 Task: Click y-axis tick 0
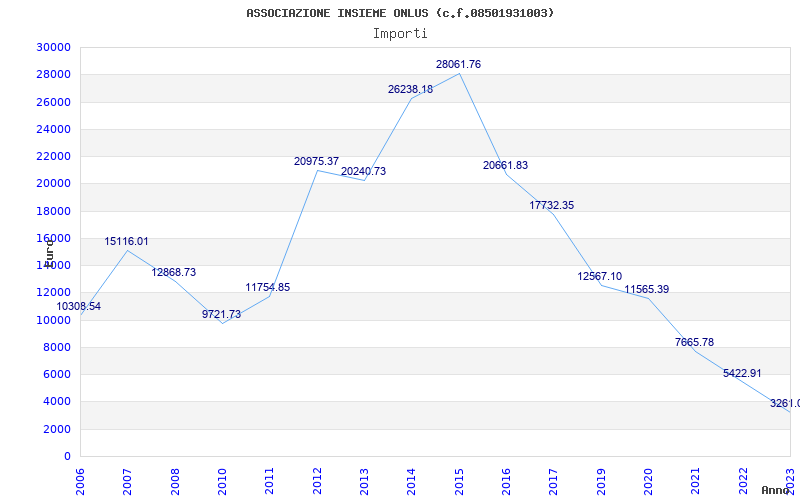(x=67, y=456)
